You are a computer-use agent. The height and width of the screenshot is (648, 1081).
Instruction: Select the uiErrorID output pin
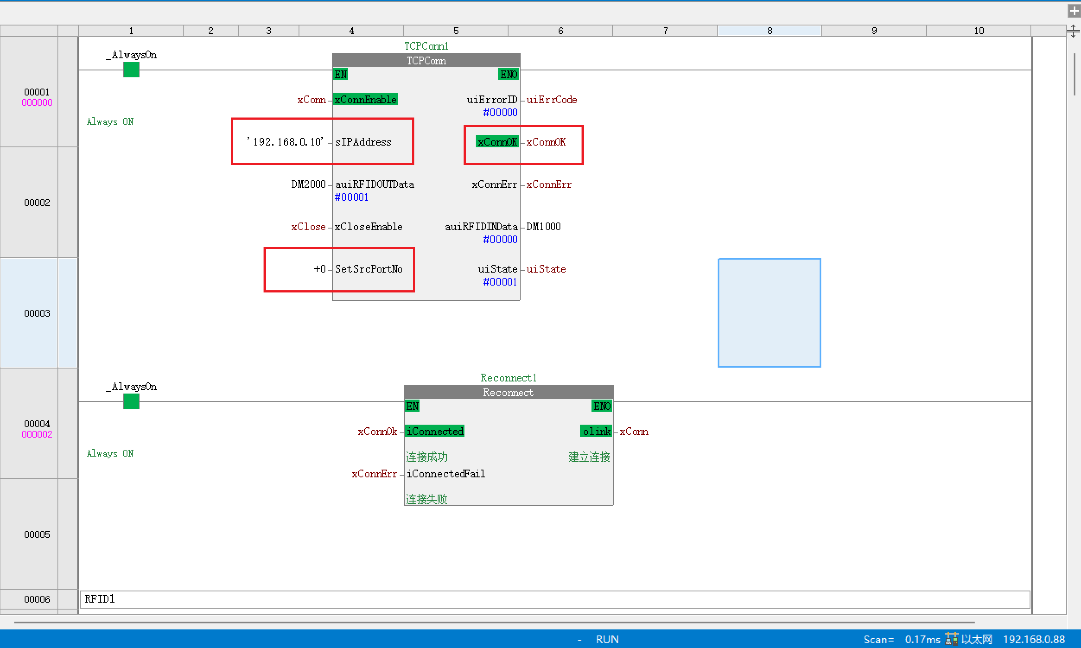tap(492, 99)
